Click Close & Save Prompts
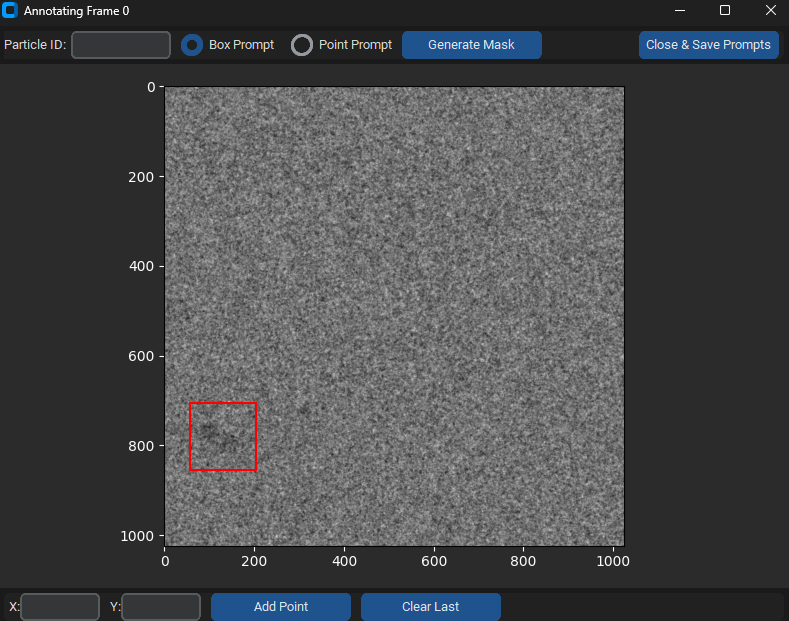This screenshot has height=621, width=789. [708, 45]
